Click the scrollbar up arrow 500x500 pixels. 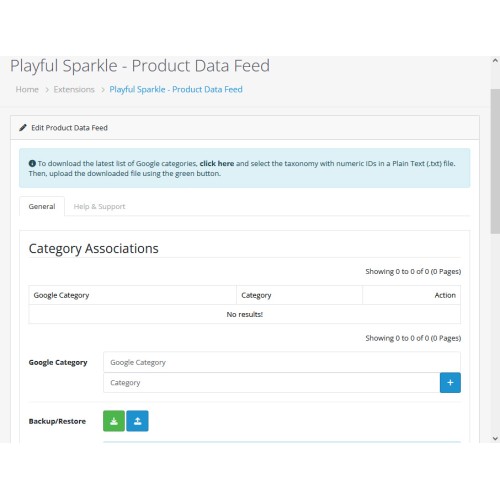pos(495,61)
